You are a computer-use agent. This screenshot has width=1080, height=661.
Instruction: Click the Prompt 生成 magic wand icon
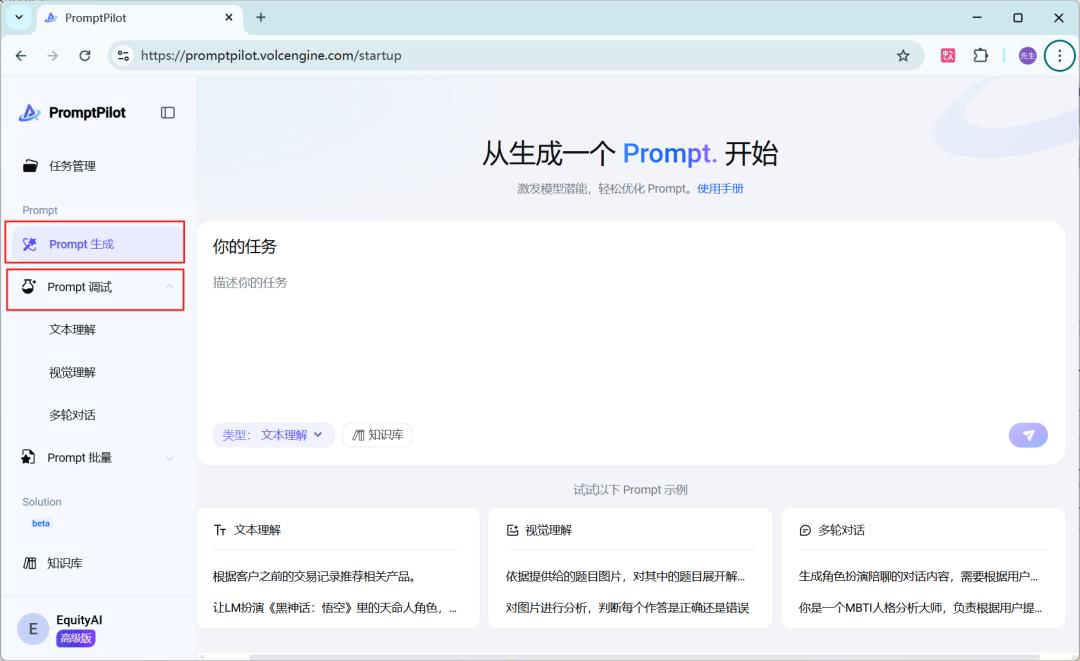pos(30,244)
